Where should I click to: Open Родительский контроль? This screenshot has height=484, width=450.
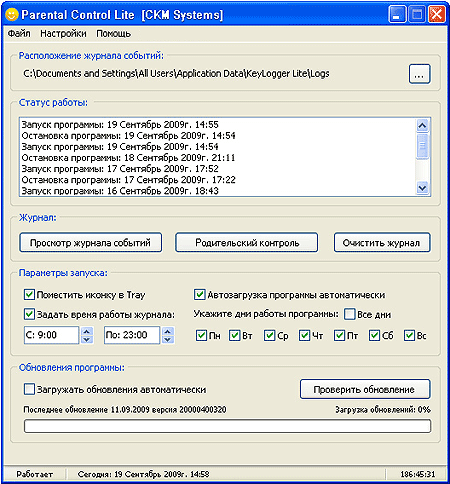tap(247, 242)
